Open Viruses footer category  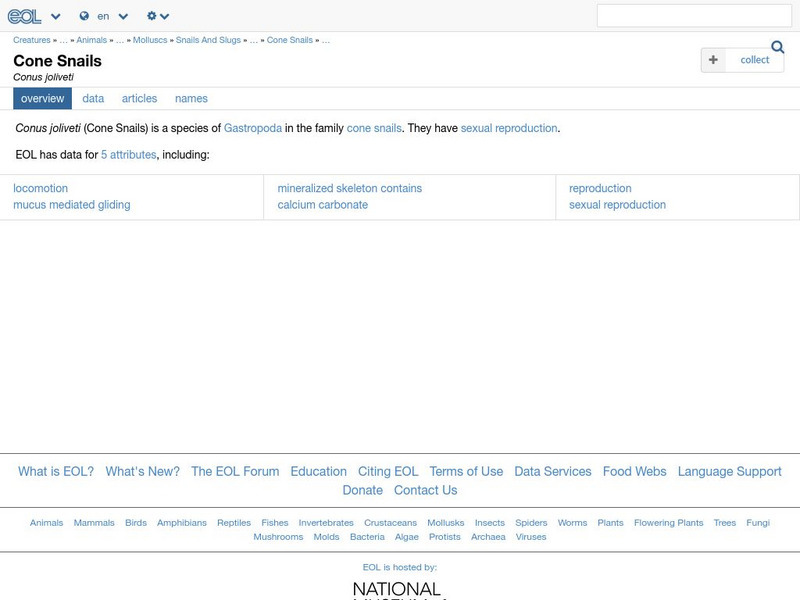531,537
